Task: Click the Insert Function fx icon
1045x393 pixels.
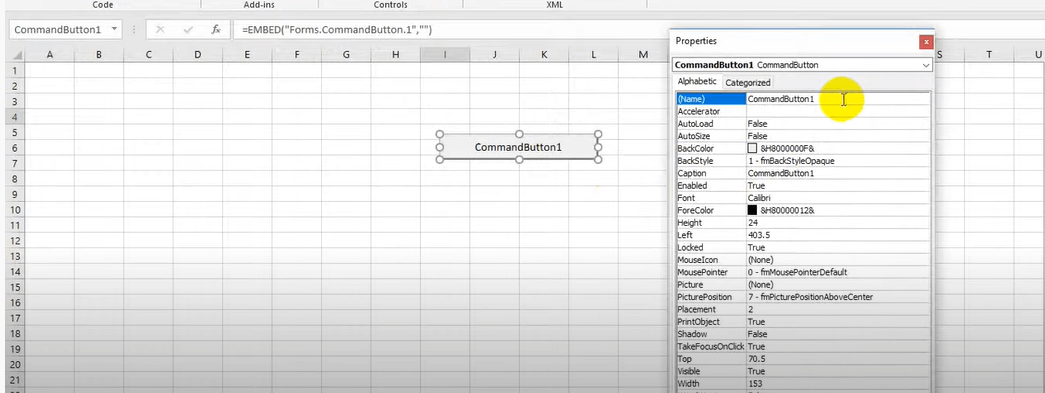Action: (216, 30)
